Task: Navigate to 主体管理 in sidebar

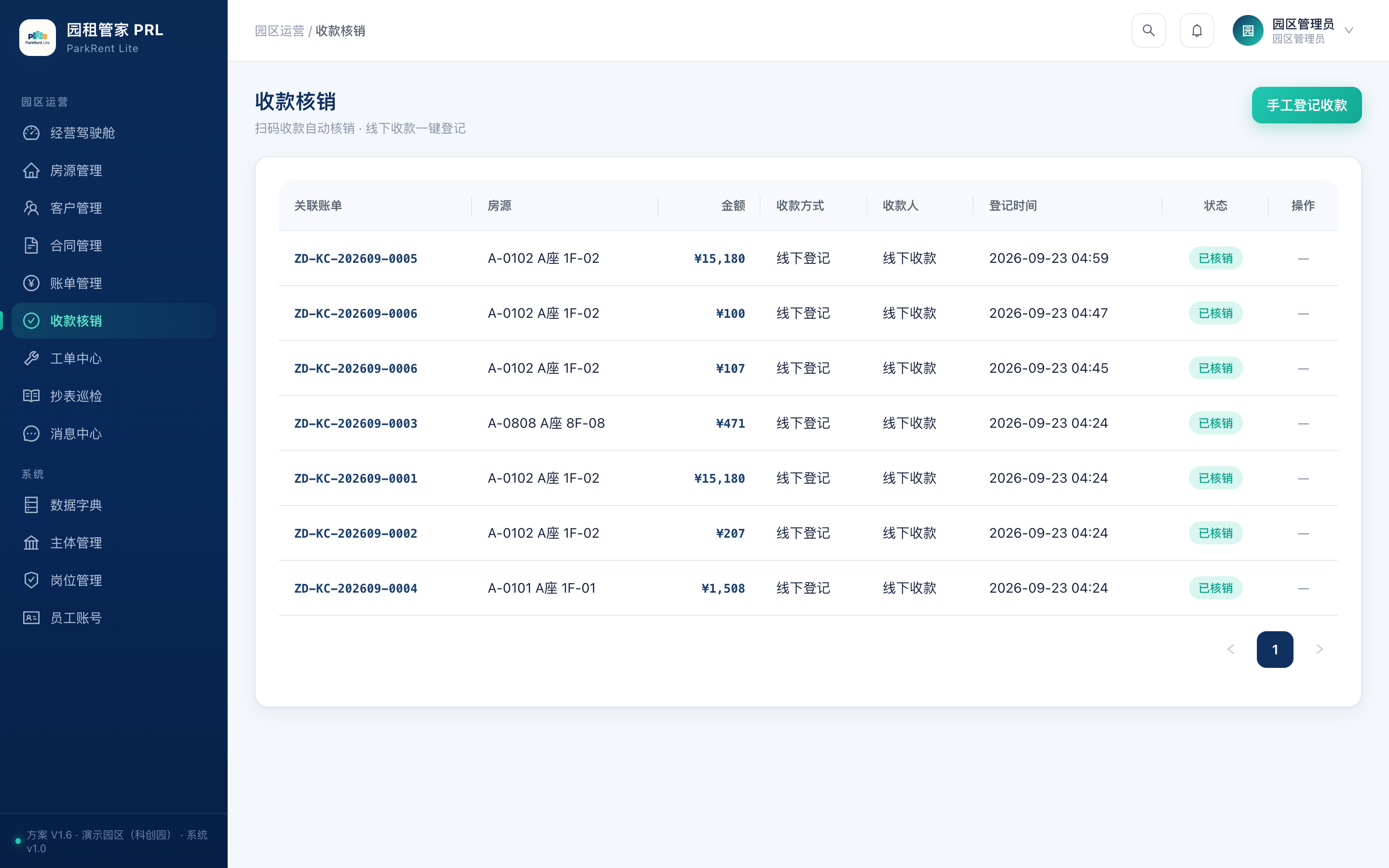Action: click(x=114, y=542)
